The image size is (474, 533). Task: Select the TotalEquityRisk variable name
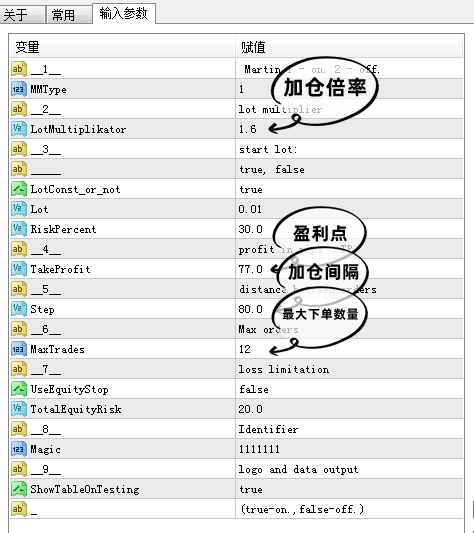pyautogui.click(x=75, y=409)
